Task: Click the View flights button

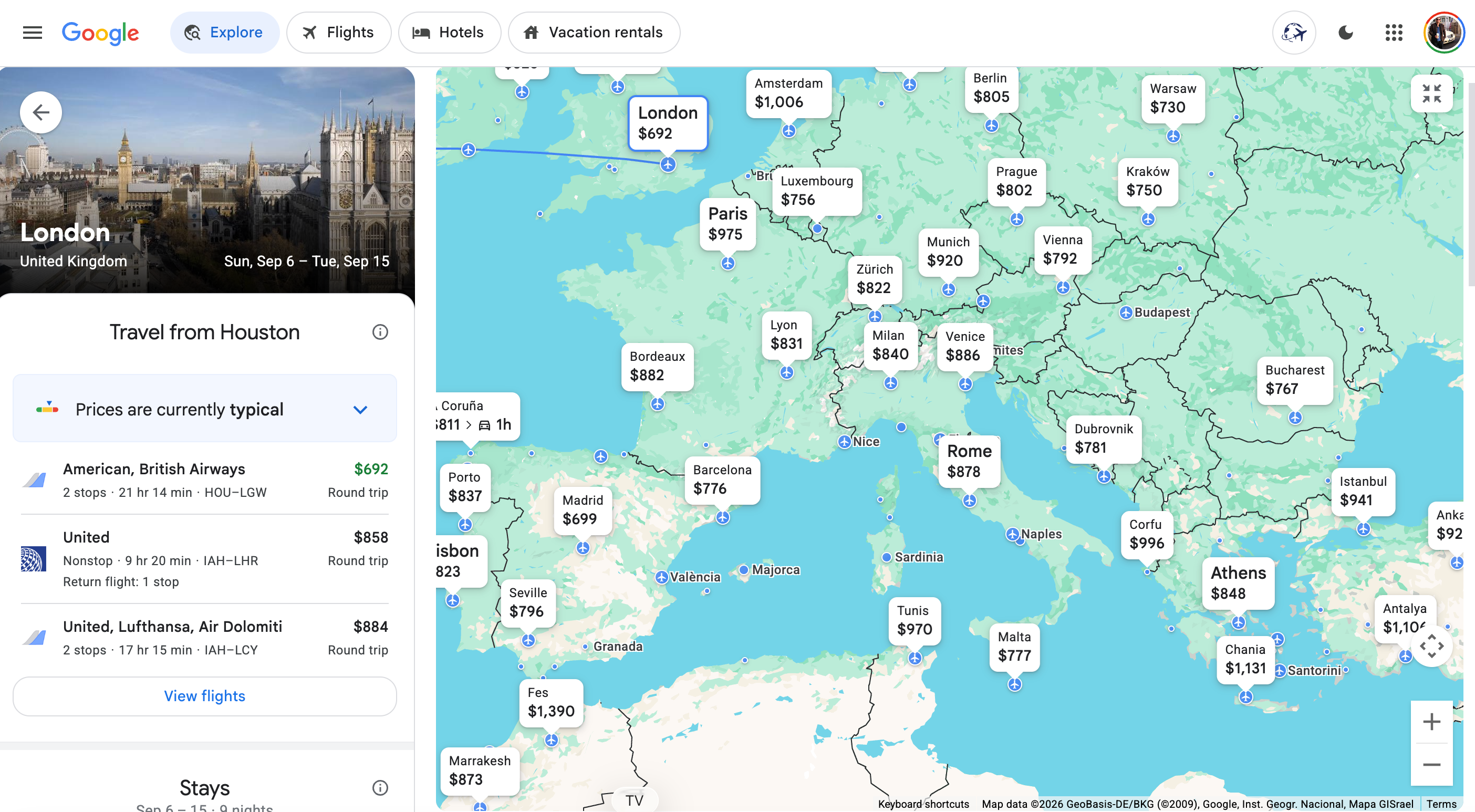Action: click(x=204, y=696)
